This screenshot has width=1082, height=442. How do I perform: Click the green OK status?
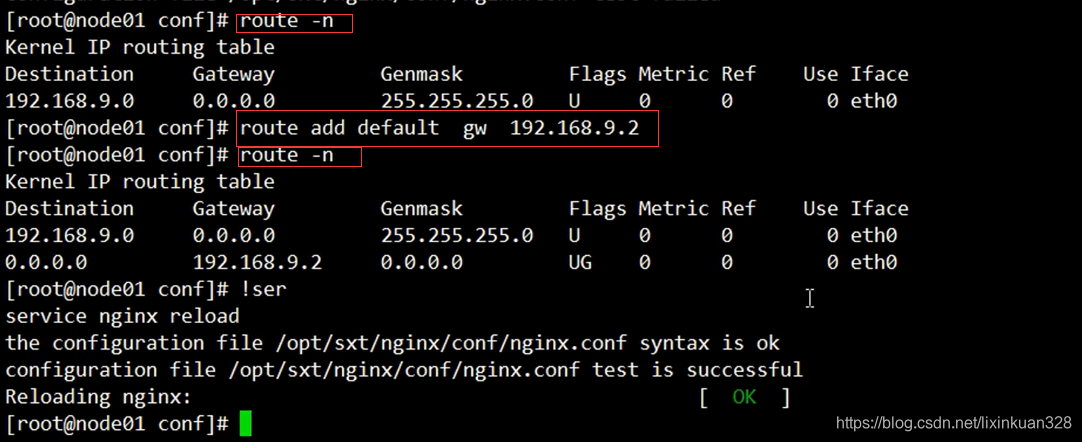pos(744,397)
